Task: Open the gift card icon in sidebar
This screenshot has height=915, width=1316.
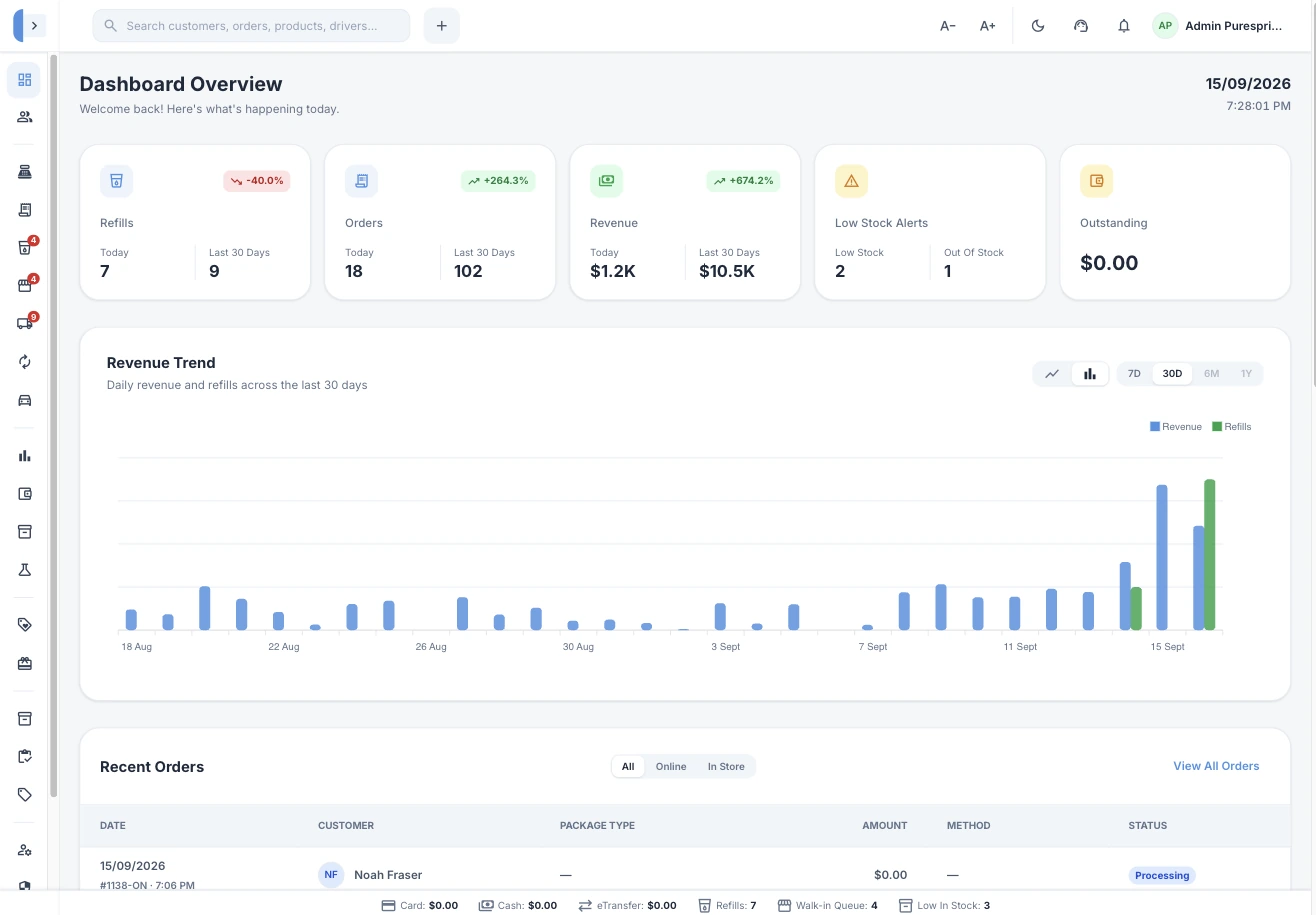Action: point(24,663)
